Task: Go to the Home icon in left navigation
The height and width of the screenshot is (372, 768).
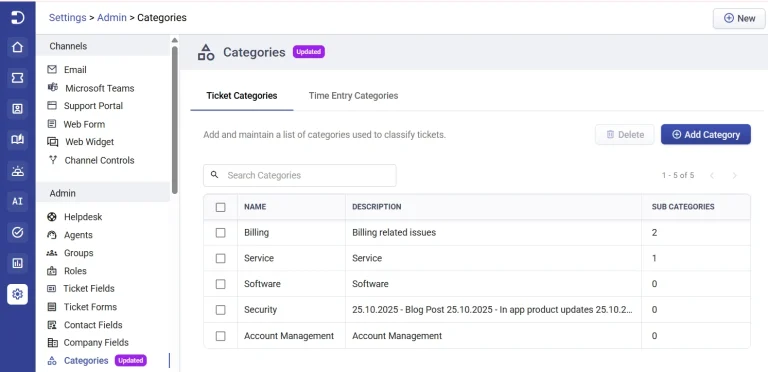Action: pyautogui.click(x=17, y=47)
